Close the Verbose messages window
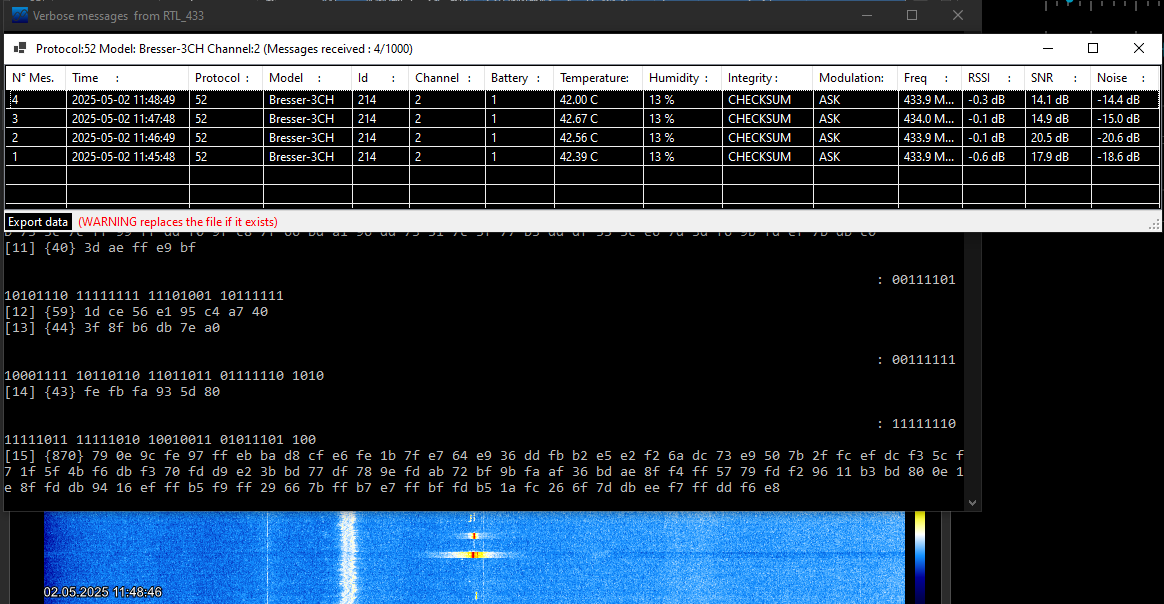1164x604 pixels. [x=958, y=16]
